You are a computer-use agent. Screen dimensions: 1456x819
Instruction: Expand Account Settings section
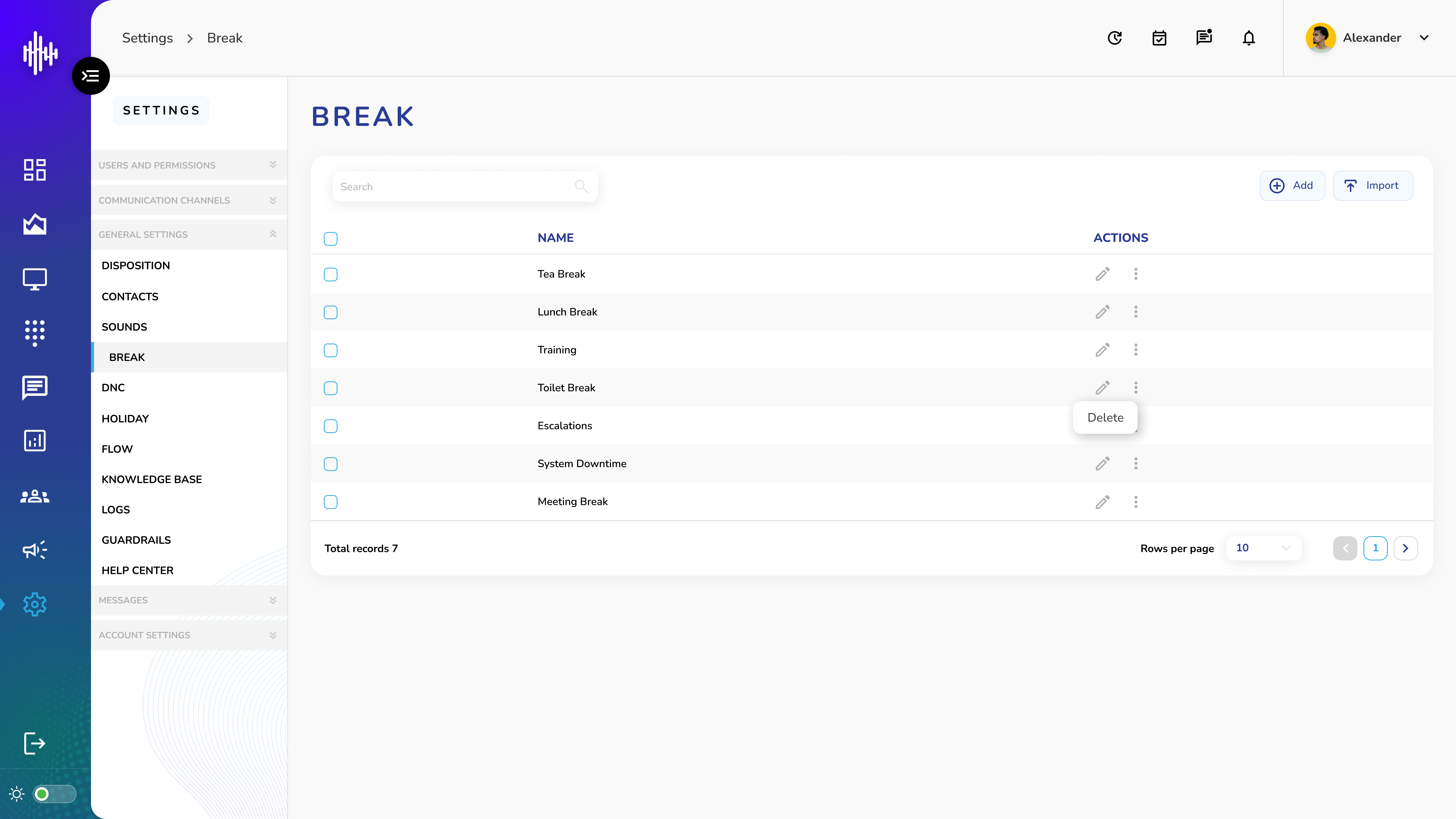point(189,635)
